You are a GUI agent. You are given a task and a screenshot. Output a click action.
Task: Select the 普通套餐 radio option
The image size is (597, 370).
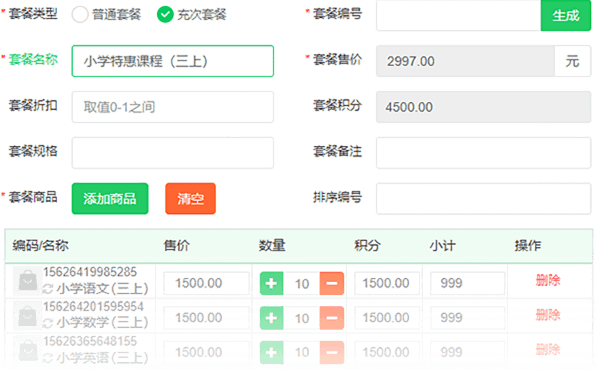(80, 15)
